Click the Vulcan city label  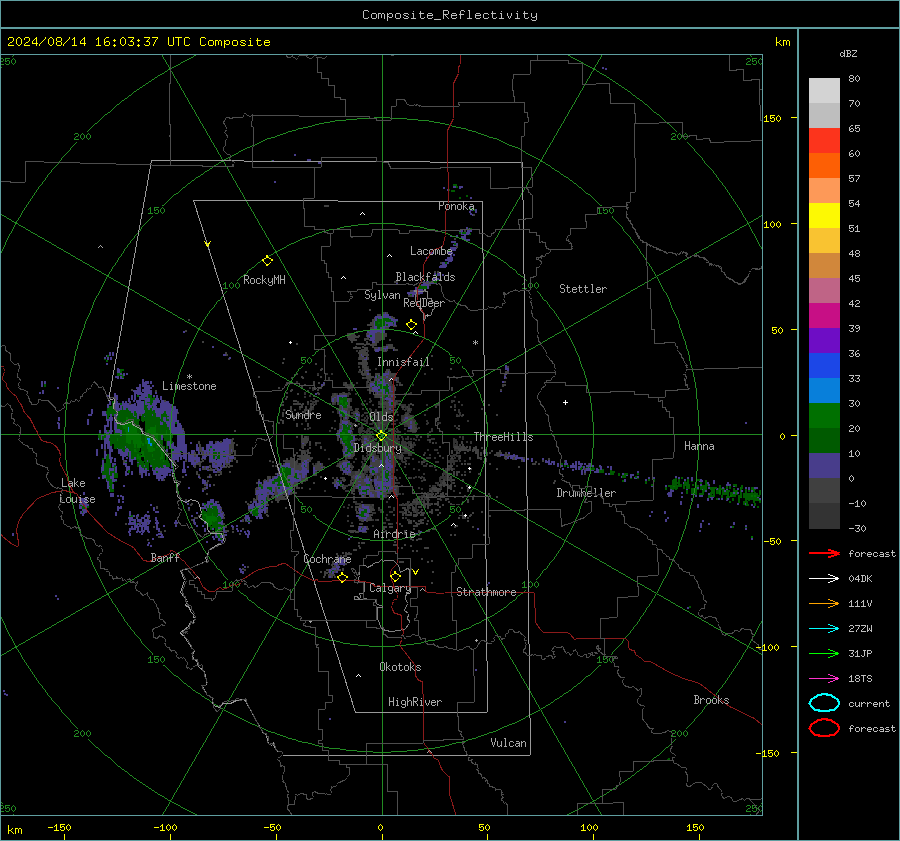point(508,743)
